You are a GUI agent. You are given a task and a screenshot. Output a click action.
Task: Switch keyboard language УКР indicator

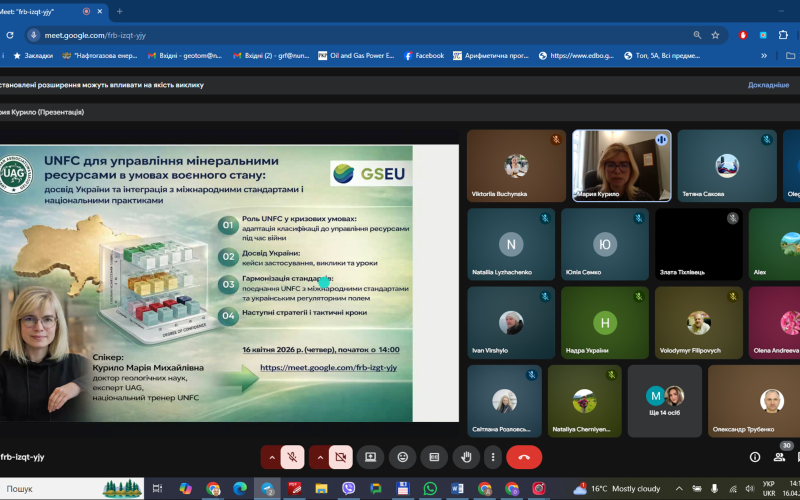[x=769, y=489]
